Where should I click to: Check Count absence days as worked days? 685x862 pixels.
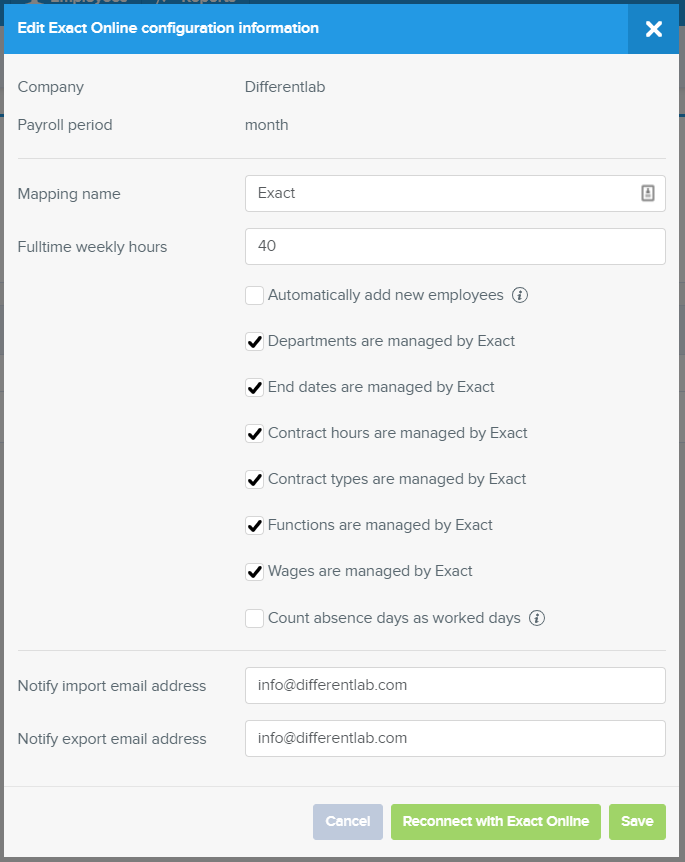click(x=254, y=618)
